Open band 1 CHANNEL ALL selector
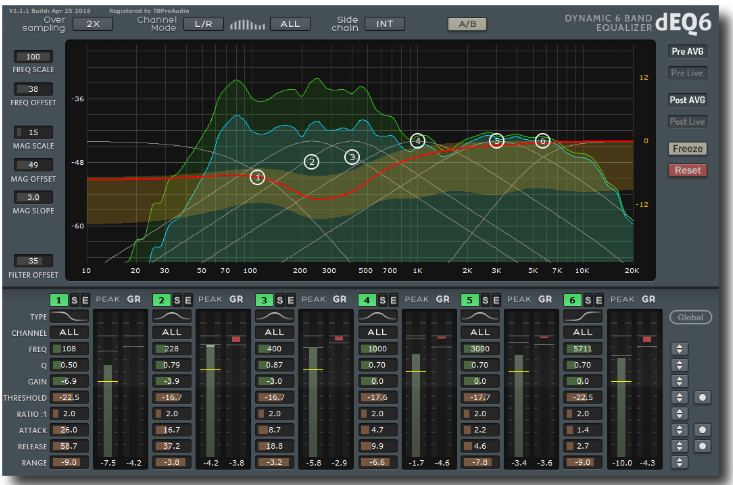 coord(69,333)
